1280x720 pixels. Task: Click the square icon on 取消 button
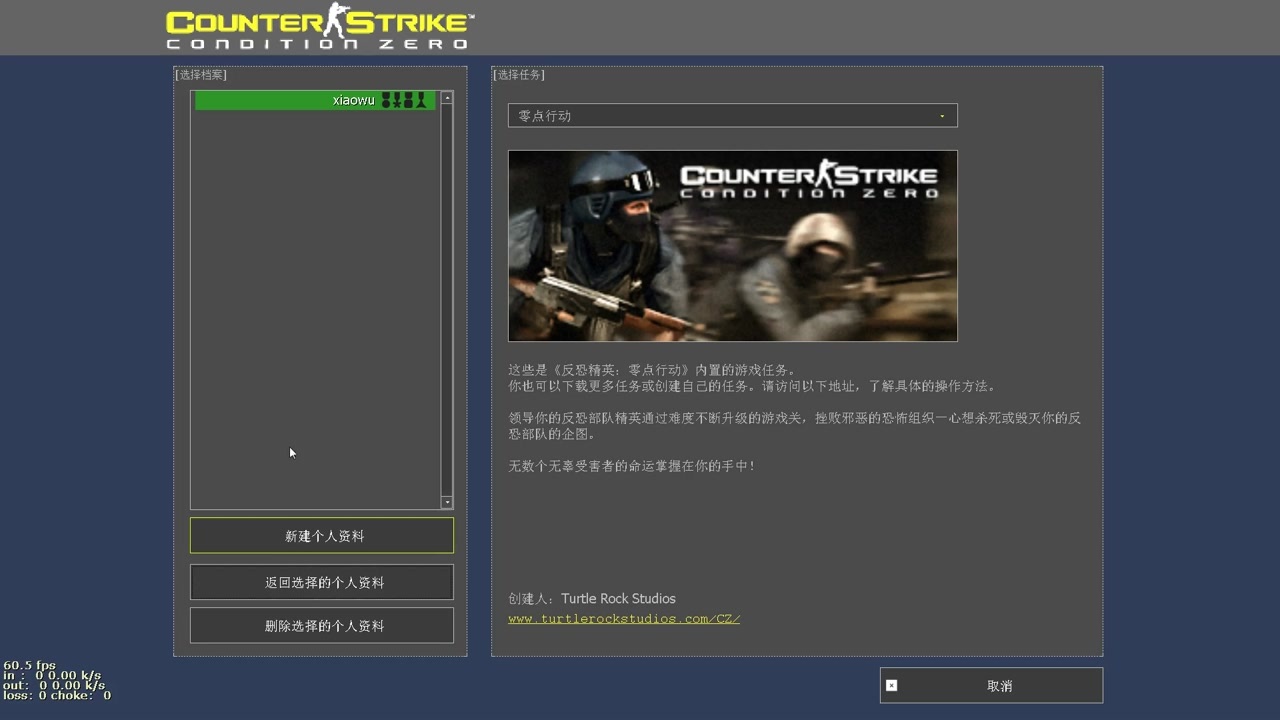(x=892, y=686)
